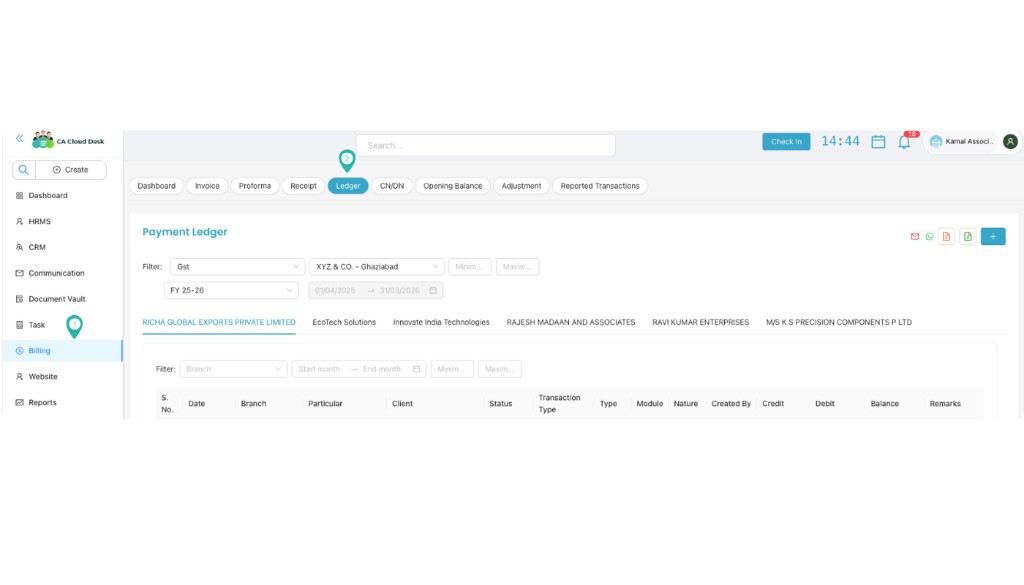This screenshot has width=1024, height=585.
Task: Open the Gst filter dropdown
Action: (x=237, y=266)
